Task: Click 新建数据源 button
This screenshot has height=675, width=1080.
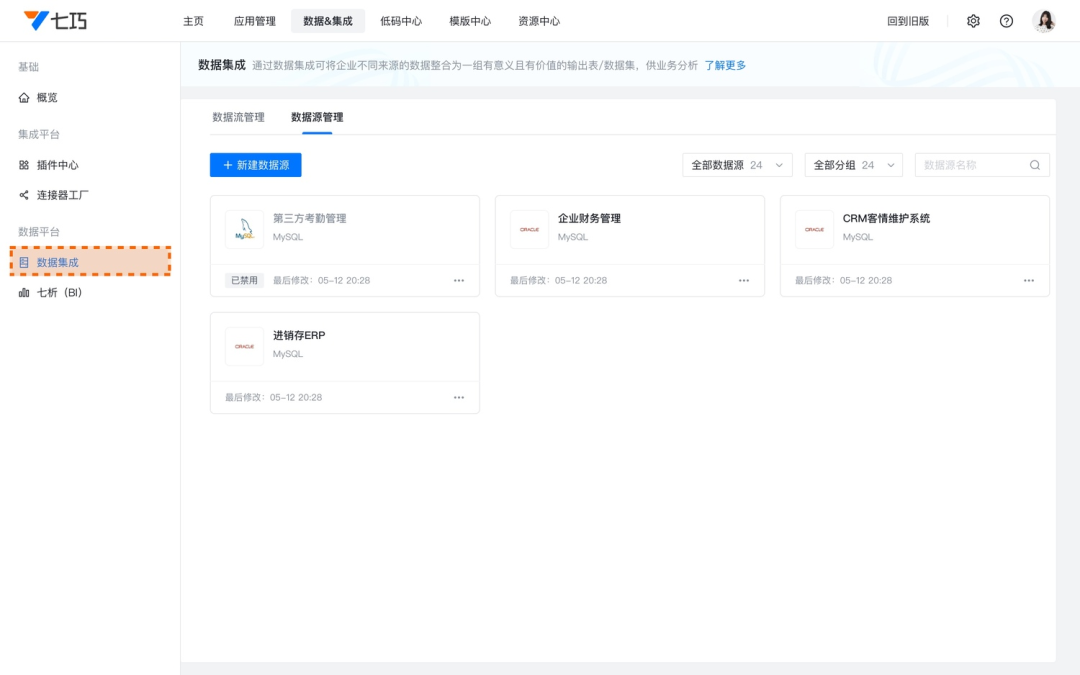Action: 255,165
